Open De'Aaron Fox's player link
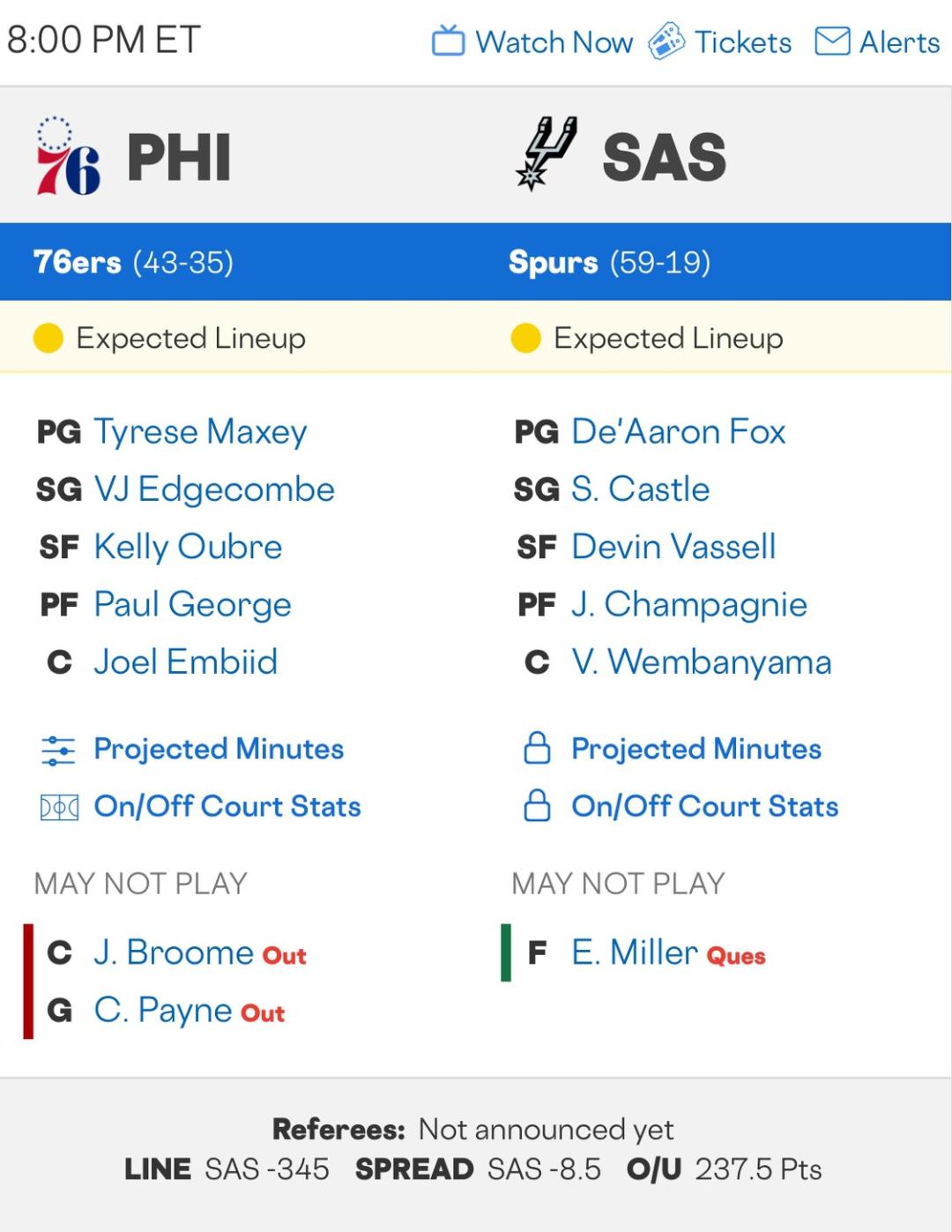Screen dimensions: 952x1232 [x=678, y=432]
